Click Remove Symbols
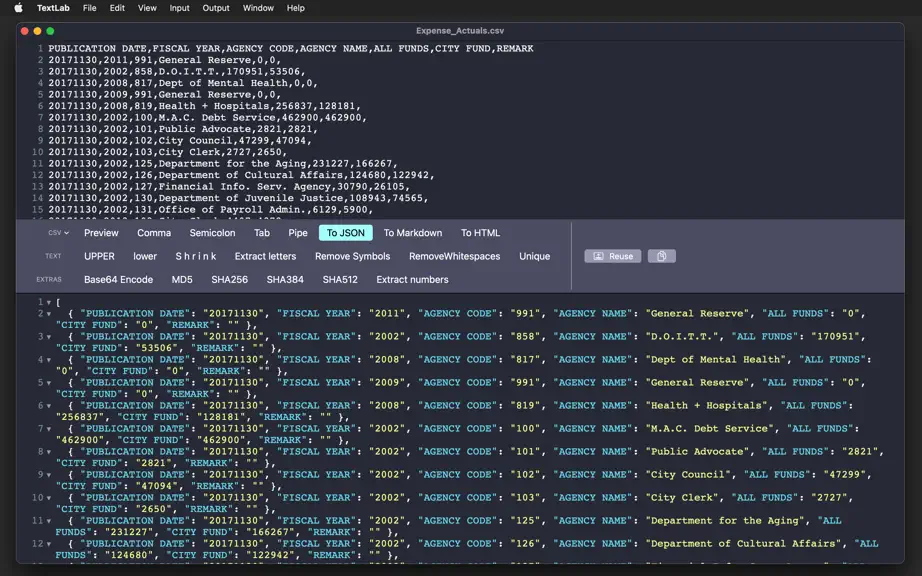This screenshot has height=576, width=922. coord(352,256)
